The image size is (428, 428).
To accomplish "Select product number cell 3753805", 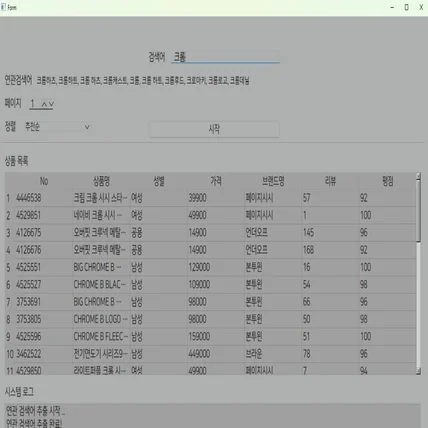I will [44, 319].
